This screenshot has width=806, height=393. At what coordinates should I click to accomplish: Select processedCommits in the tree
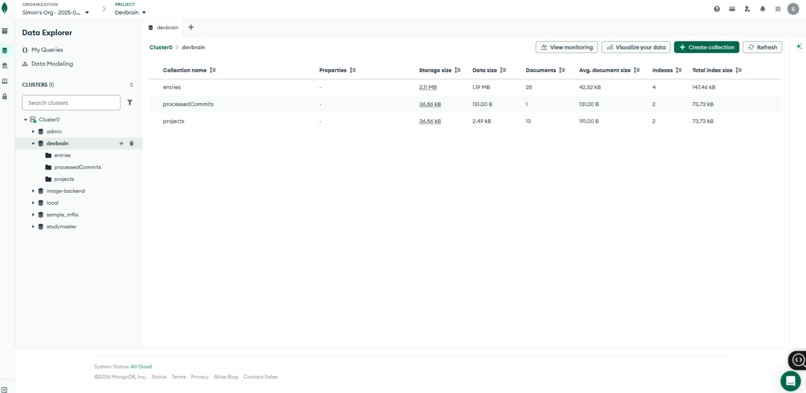pos(78,167)
